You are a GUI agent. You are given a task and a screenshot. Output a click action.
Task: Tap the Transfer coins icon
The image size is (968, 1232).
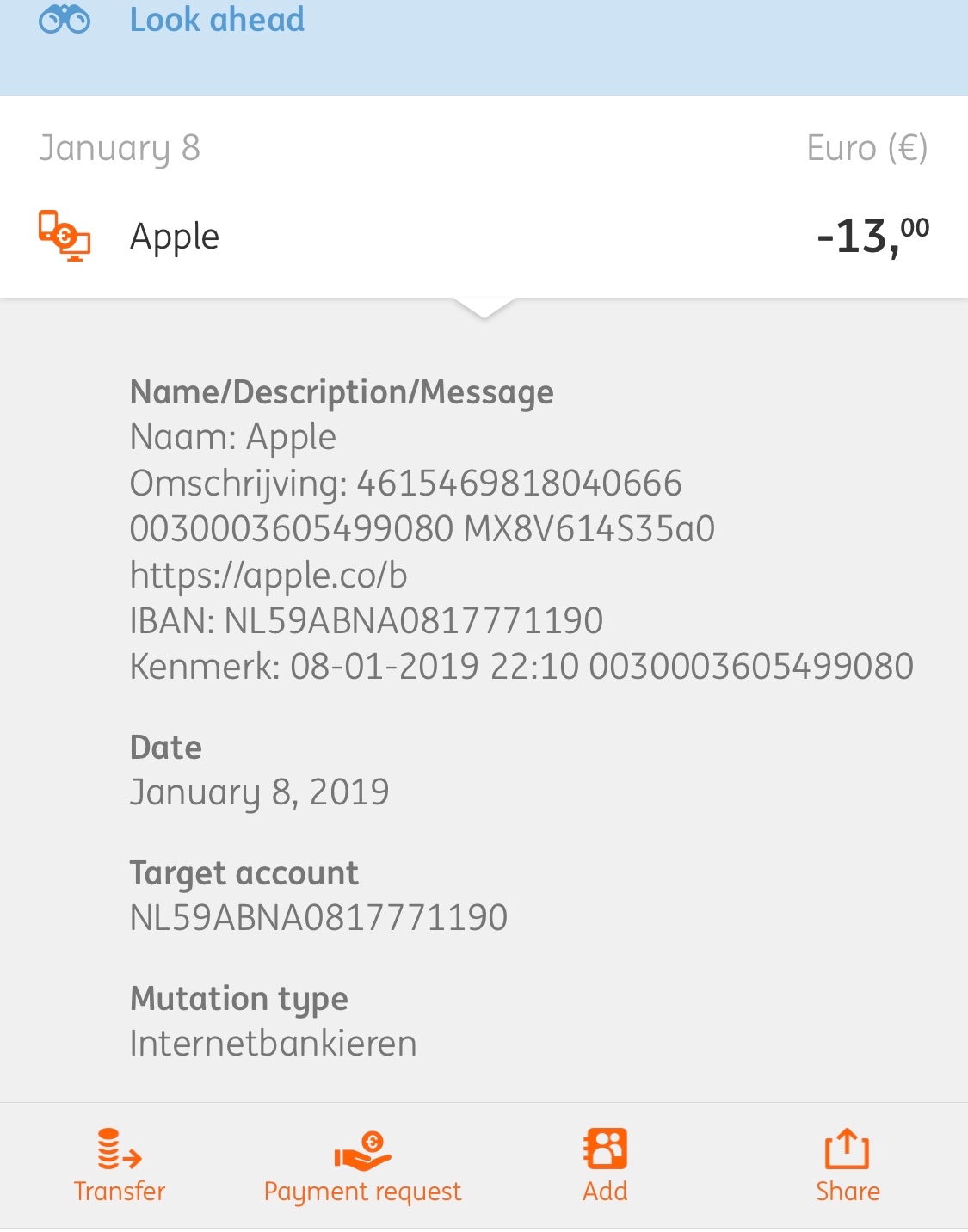pos(119,1149)
